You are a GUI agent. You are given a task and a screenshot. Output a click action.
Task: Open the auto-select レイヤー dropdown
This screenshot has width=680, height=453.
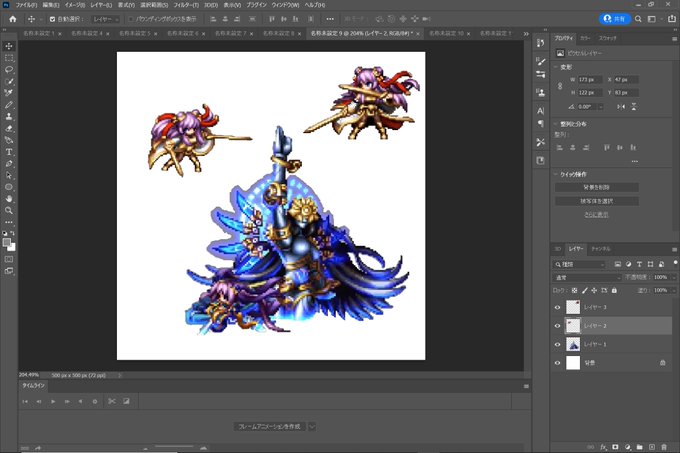[104, 19]
